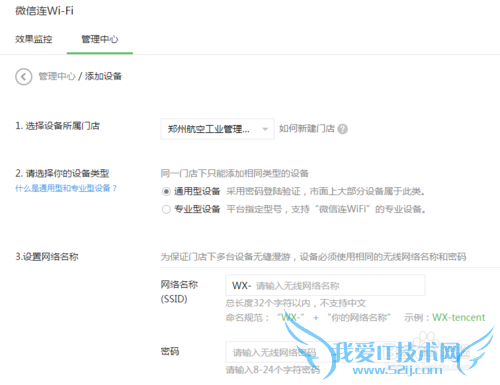500x385 pixels.
Task: Open the help icon beside 如何新建门店
Action: point(342,129)
